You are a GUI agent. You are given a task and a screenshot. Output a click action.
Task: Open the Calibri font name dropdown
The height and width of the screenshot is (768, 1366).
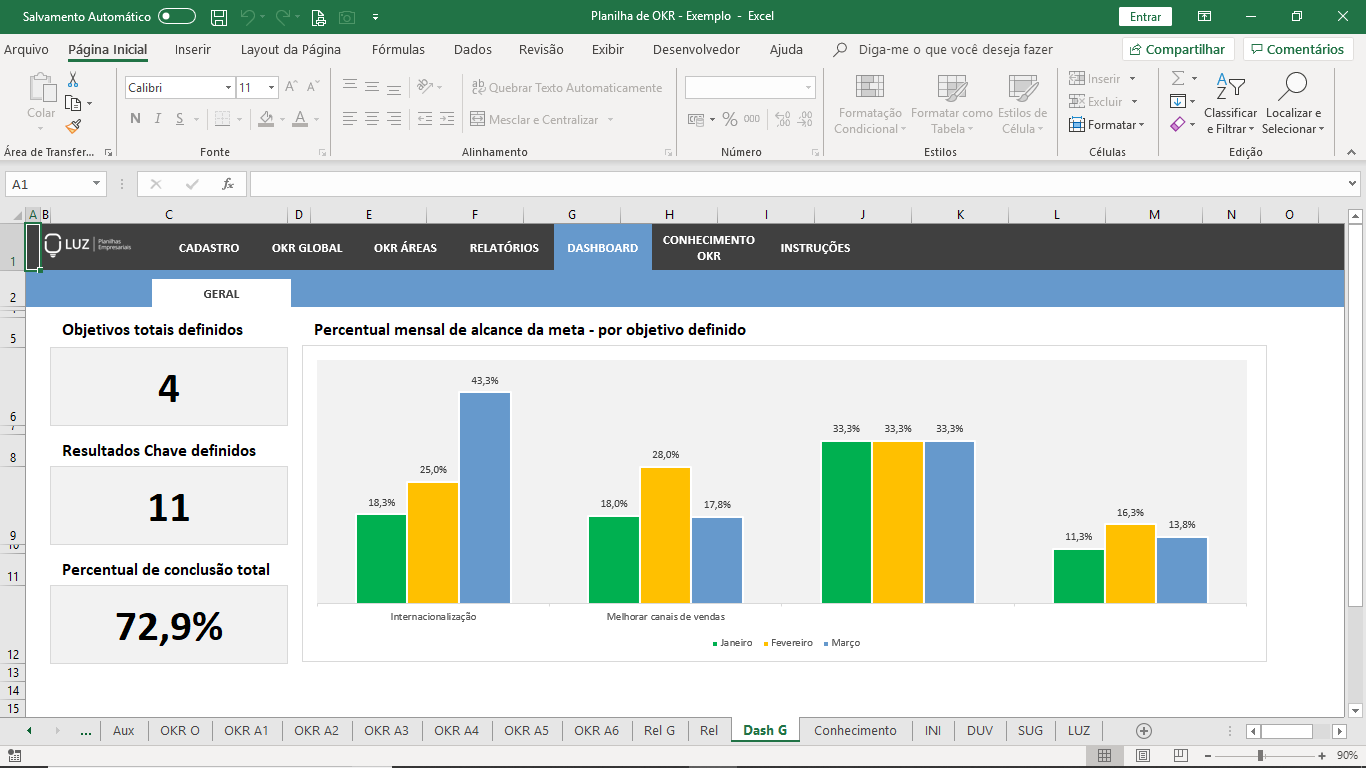(229, 88)
